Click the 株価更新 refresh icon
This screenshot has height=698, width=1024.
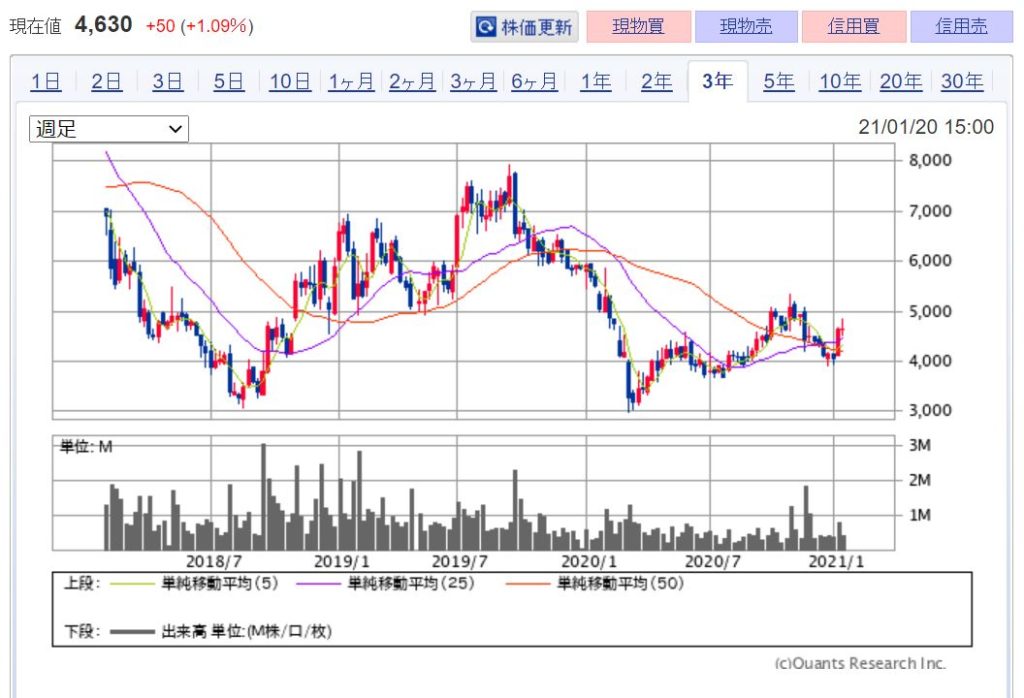486,27
